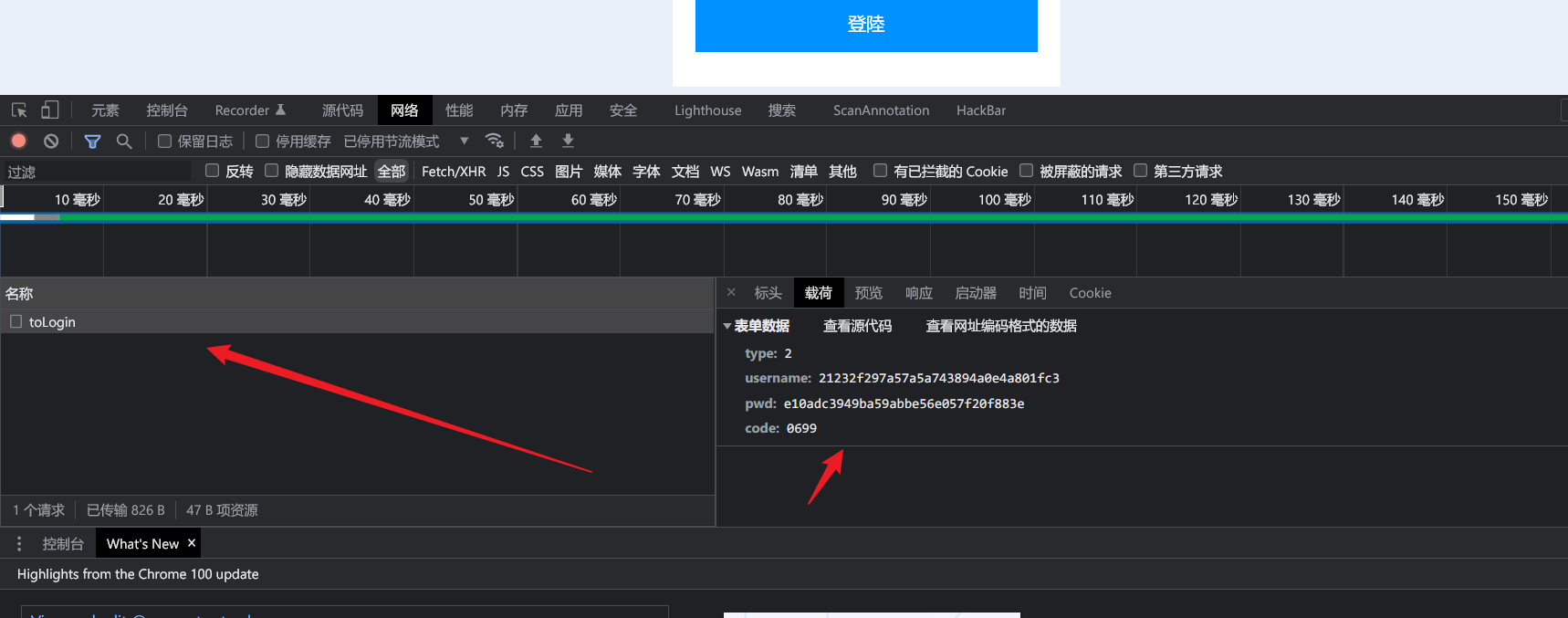
Task: Select the toLogin request row
Action: click(x=357, y=321)
